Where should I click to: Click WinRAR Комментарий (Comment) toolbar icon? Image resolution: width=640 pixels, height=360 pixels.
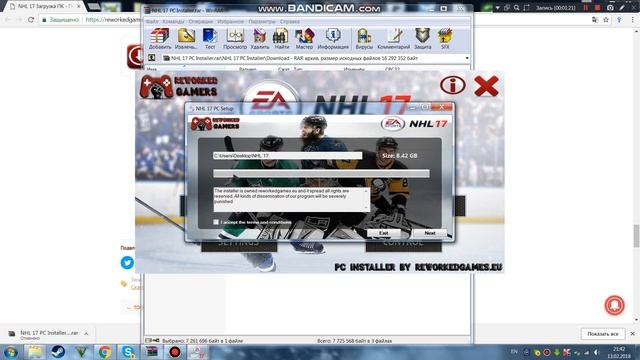coord(393,39)
